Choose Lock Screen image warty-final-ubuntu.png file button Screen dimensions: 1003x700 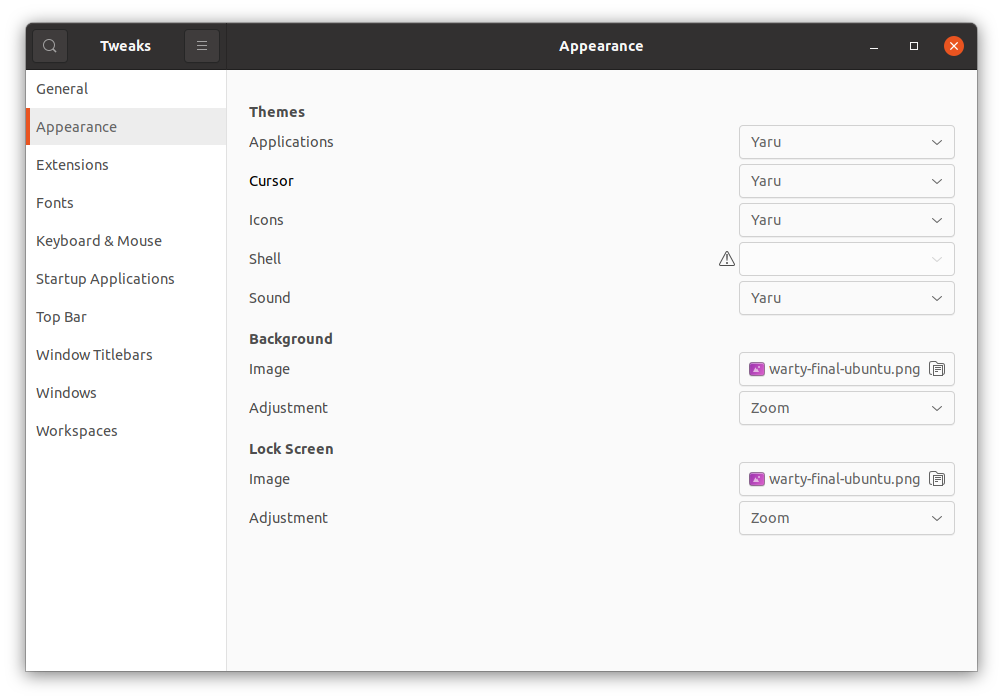tap(847, 479)
